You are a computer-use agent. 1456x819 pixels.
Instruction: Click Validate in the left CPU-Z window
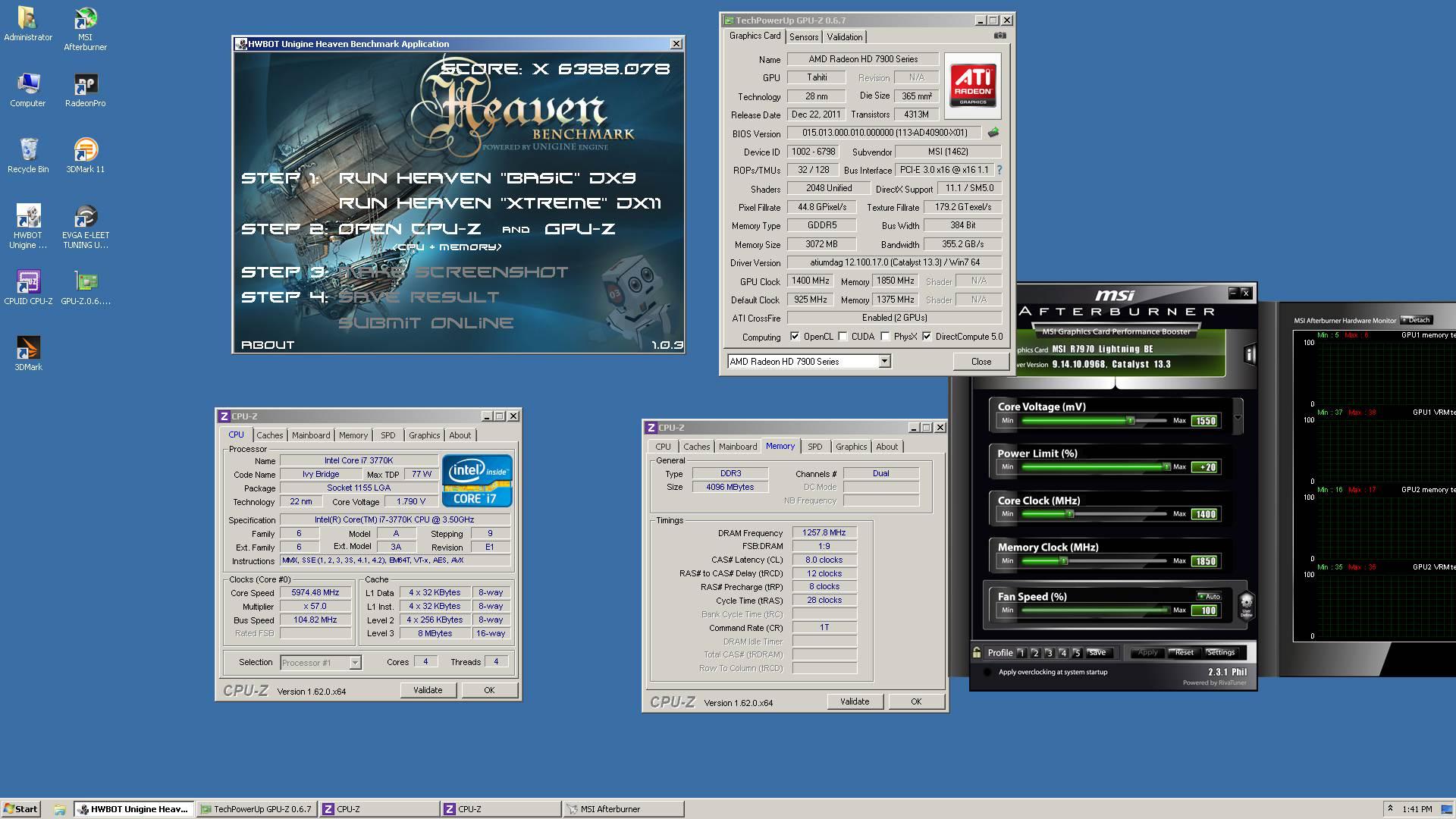(428, 690)
